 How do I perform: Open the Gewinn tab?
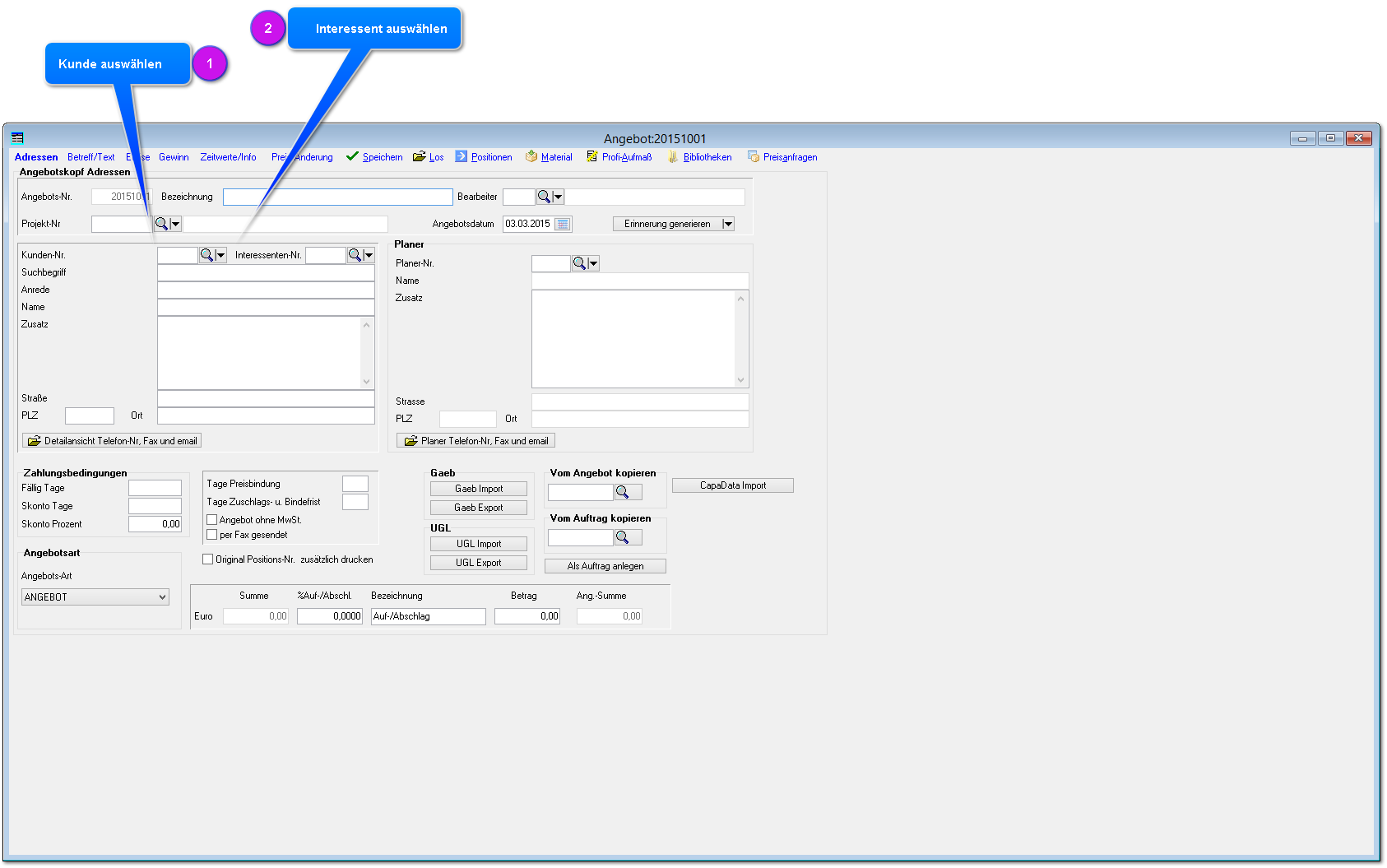(174, 157)
